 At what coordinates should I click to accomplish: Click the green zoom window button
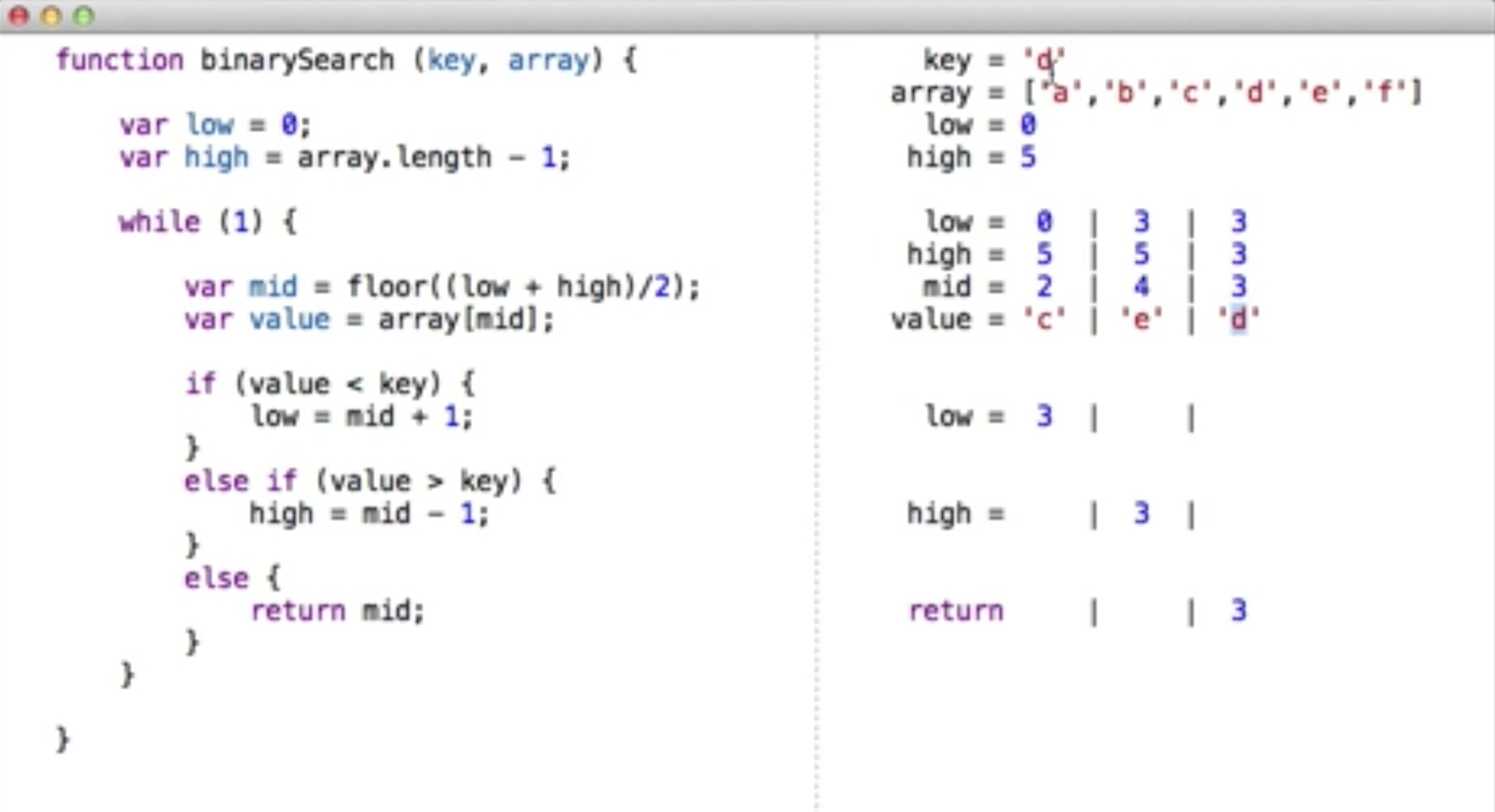84,16
